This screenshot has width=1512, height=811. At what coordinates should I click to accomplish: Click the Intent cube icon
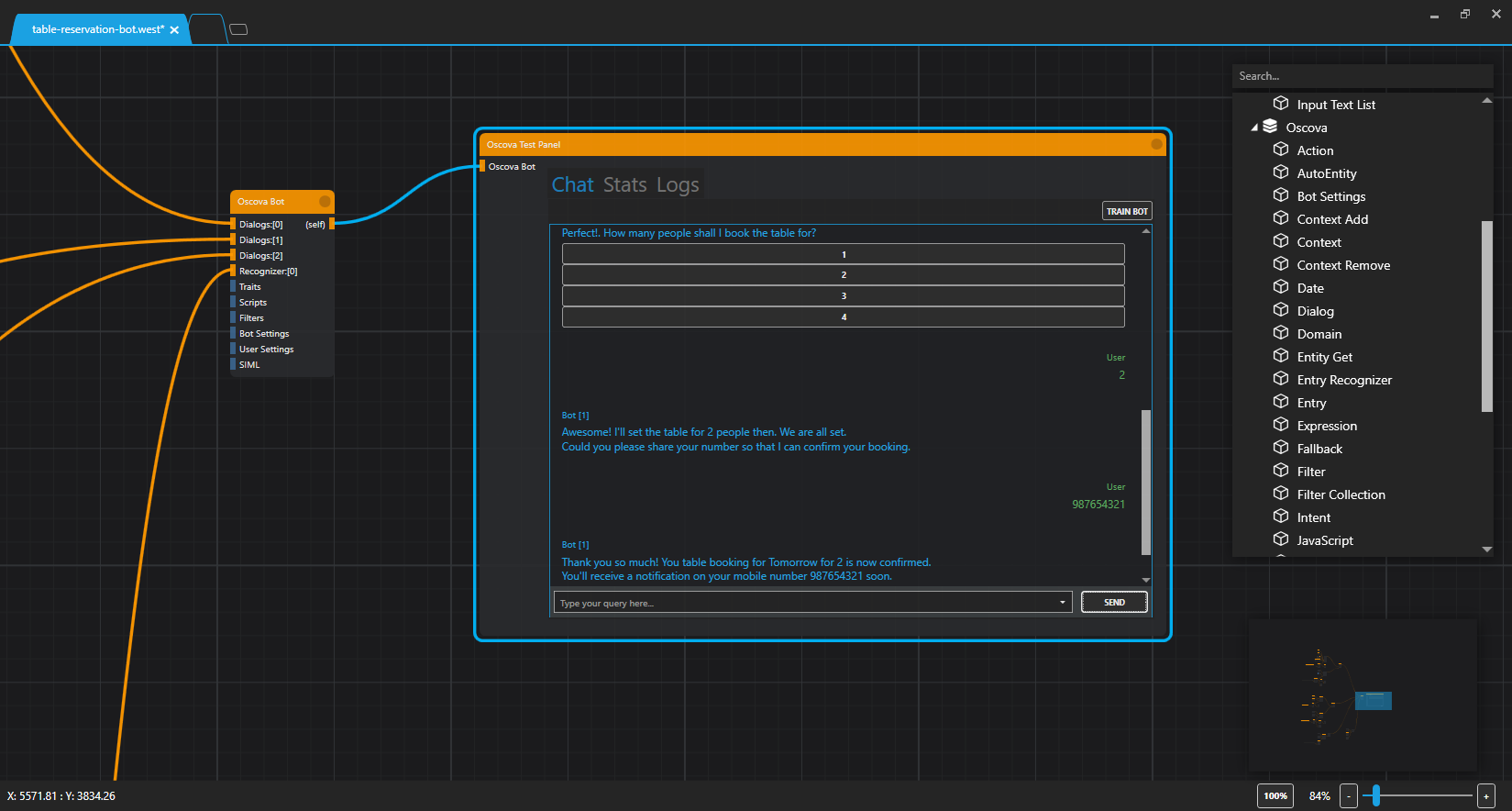click(1281, 516)
